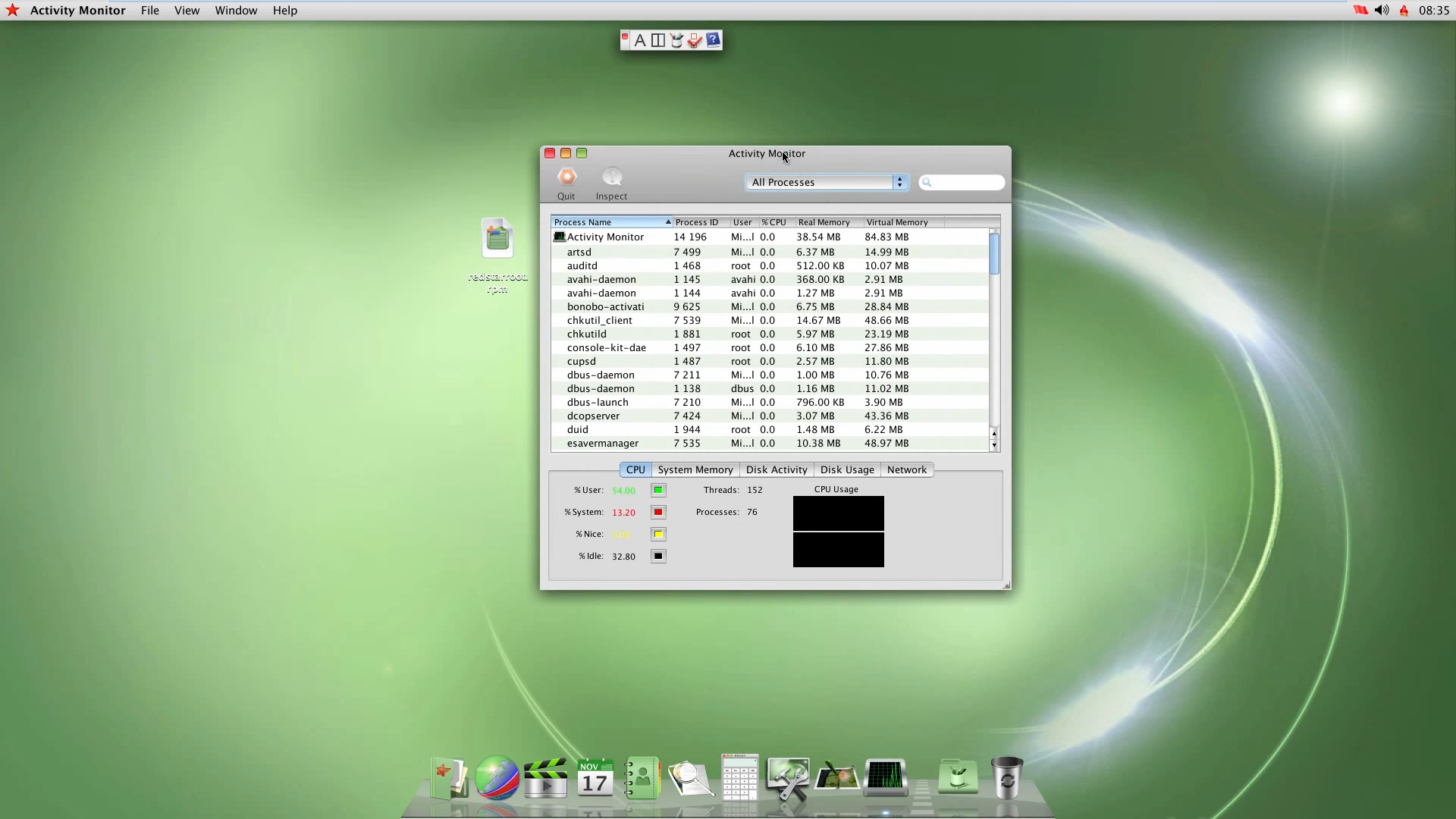This screenshot has width=1456, height=819.
Task: Open the green address book dock icon
Action: pyautogui.click(x=642, y=778)
